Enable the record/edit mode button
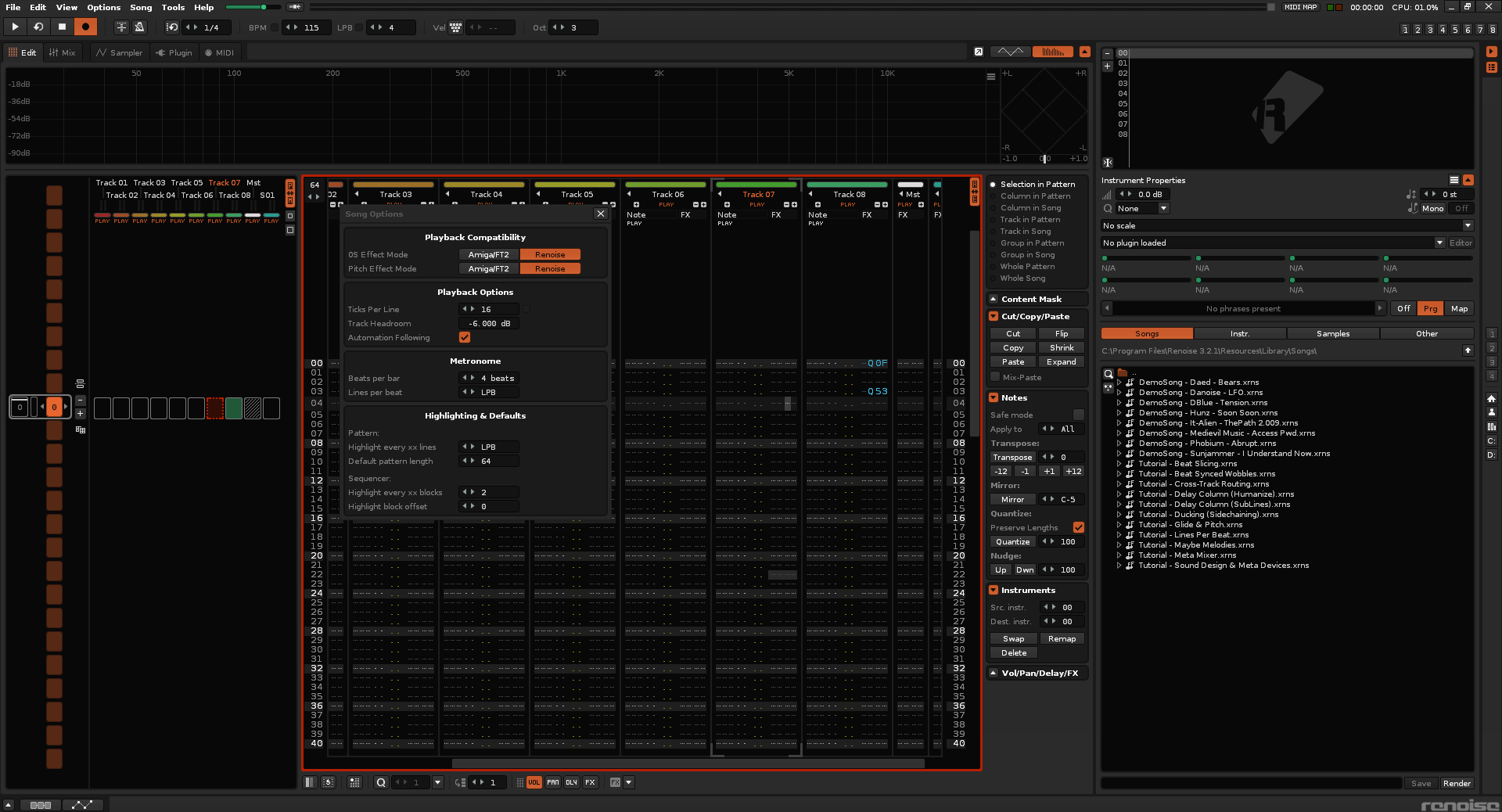Screen dimensions: 1502x812 click(85, 27)
